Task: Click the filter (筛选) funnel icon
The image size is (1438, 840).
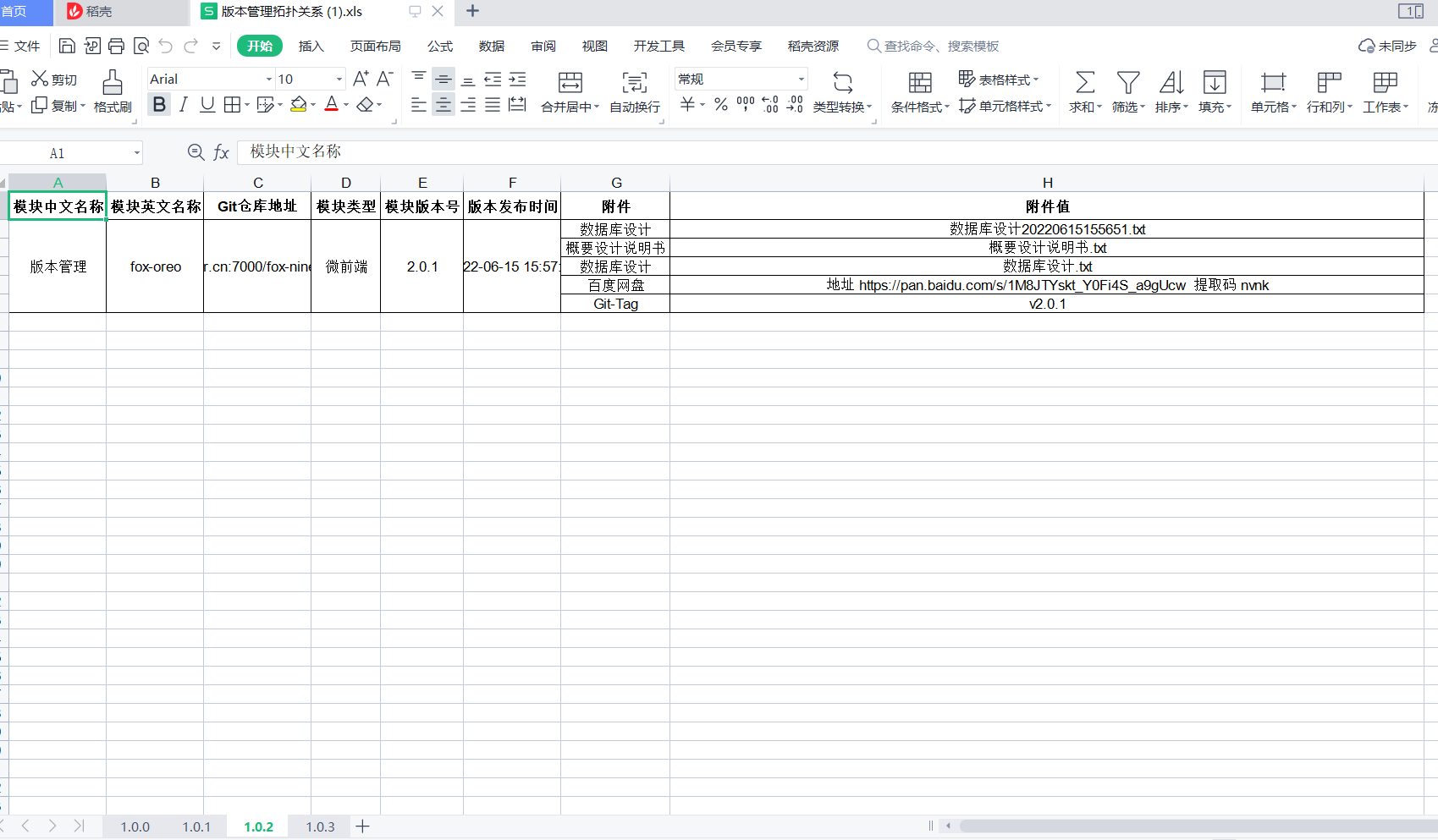Action: coord(1127,83)
